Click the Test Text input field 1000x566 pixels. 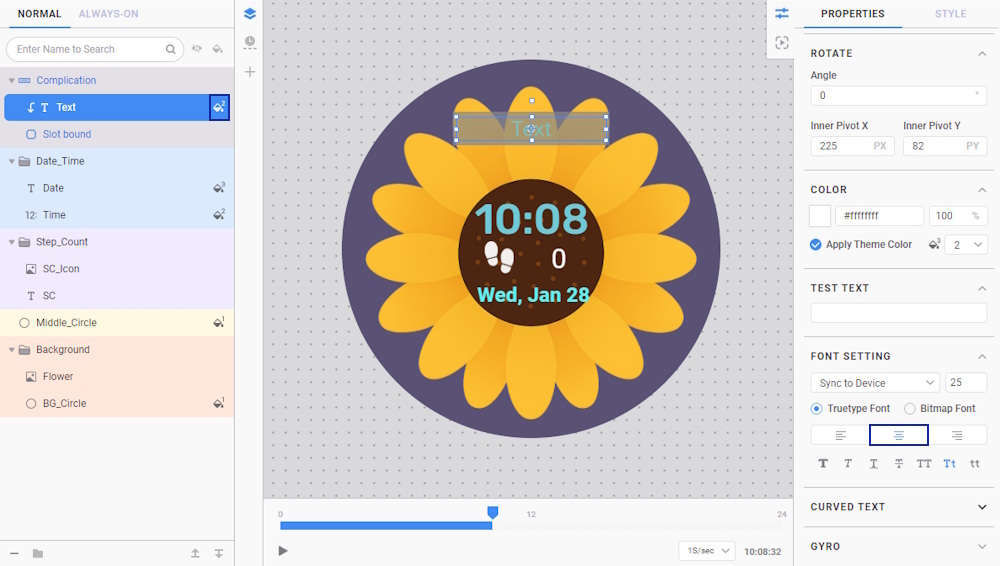tap(898, 313)
